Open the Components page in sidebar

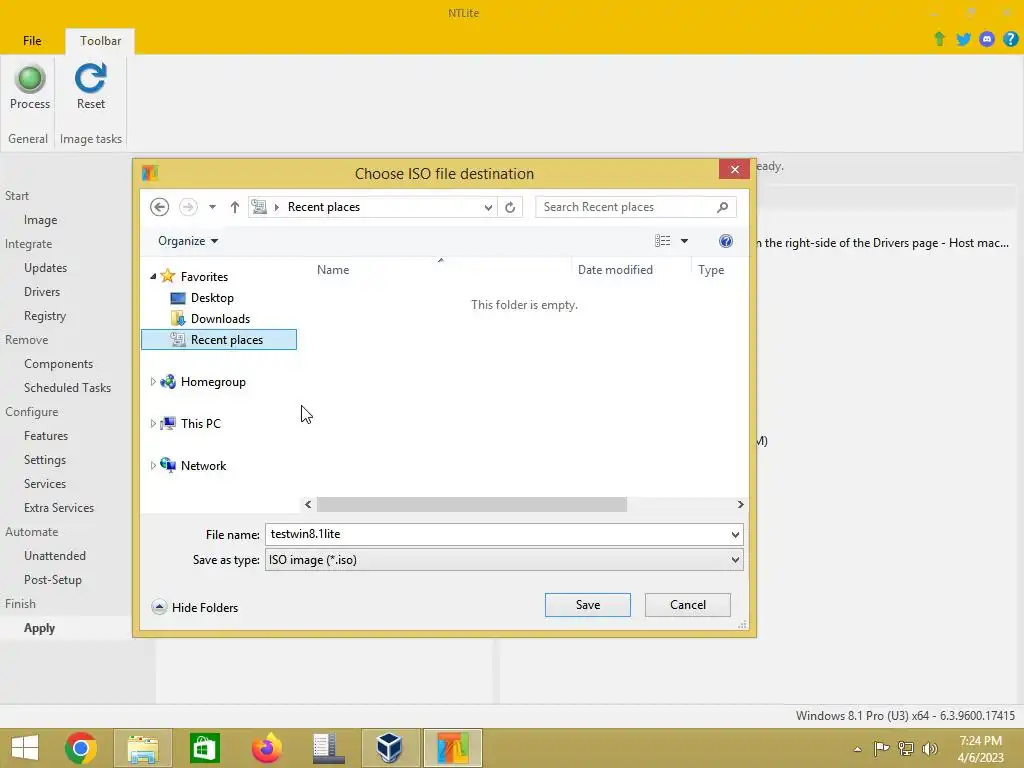[58, 364]
